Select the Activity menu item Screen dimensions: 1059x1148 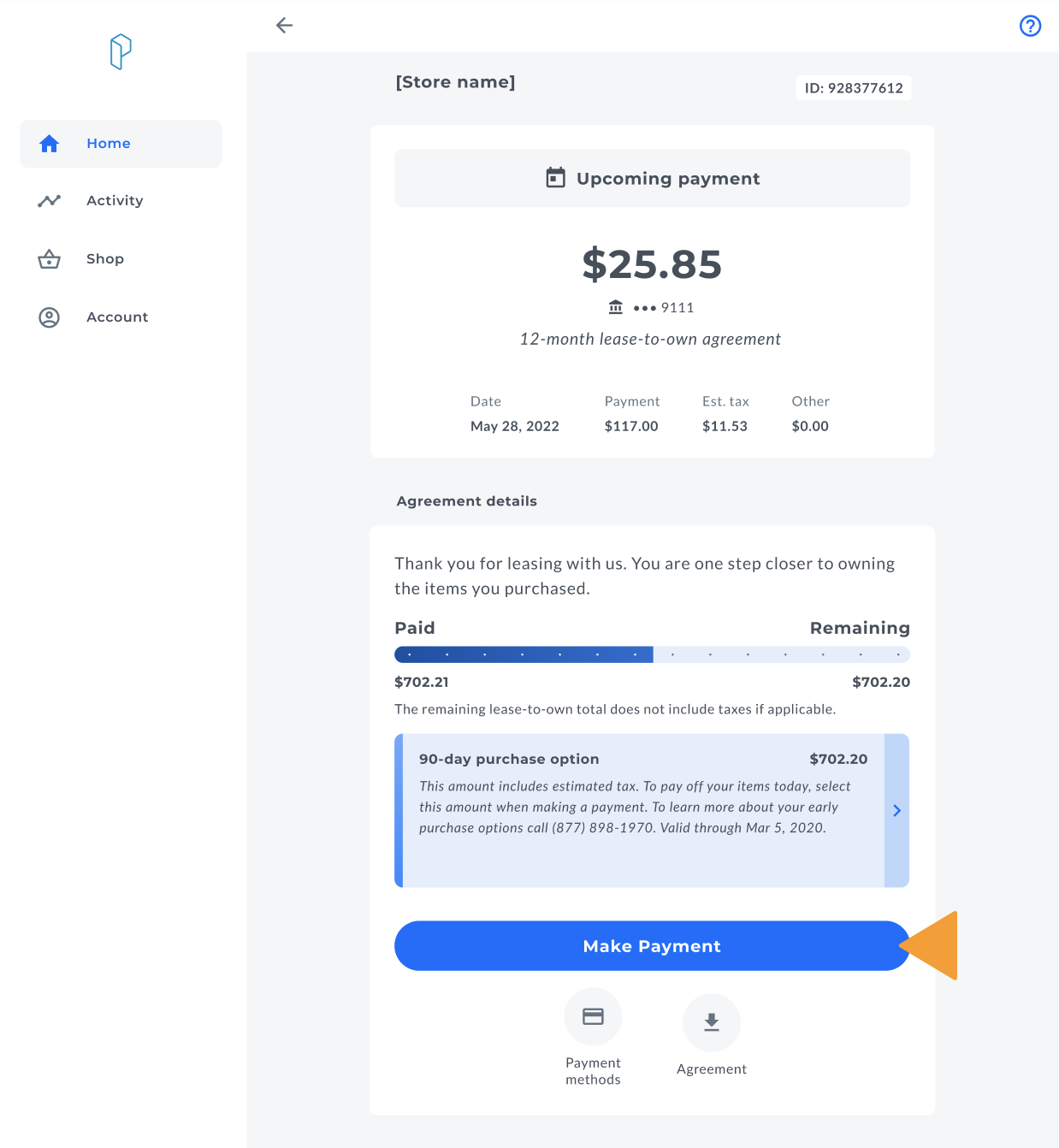coord(115,201)
